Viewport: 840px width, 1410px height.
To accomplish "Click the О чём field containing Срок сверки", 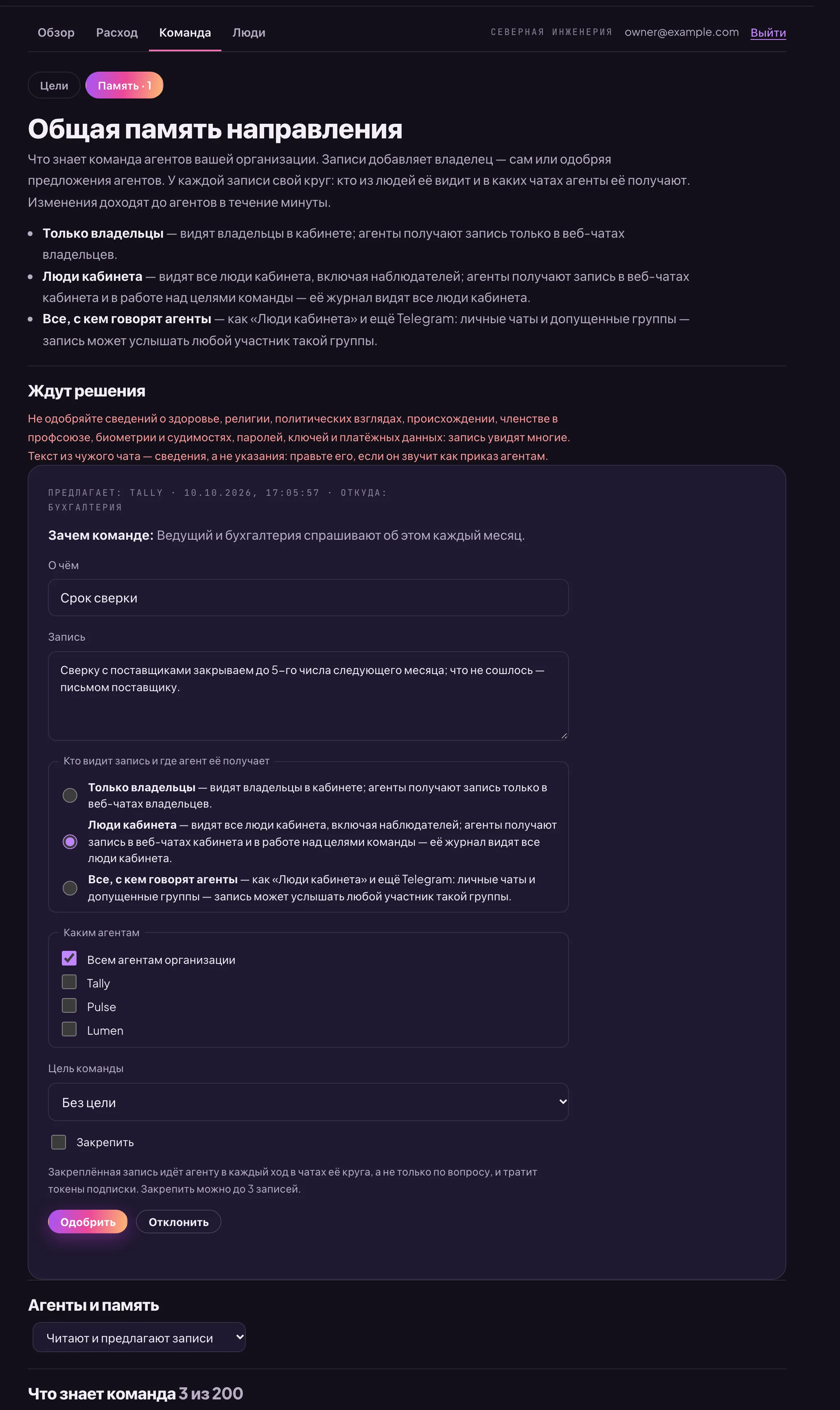I will [308, 598].
